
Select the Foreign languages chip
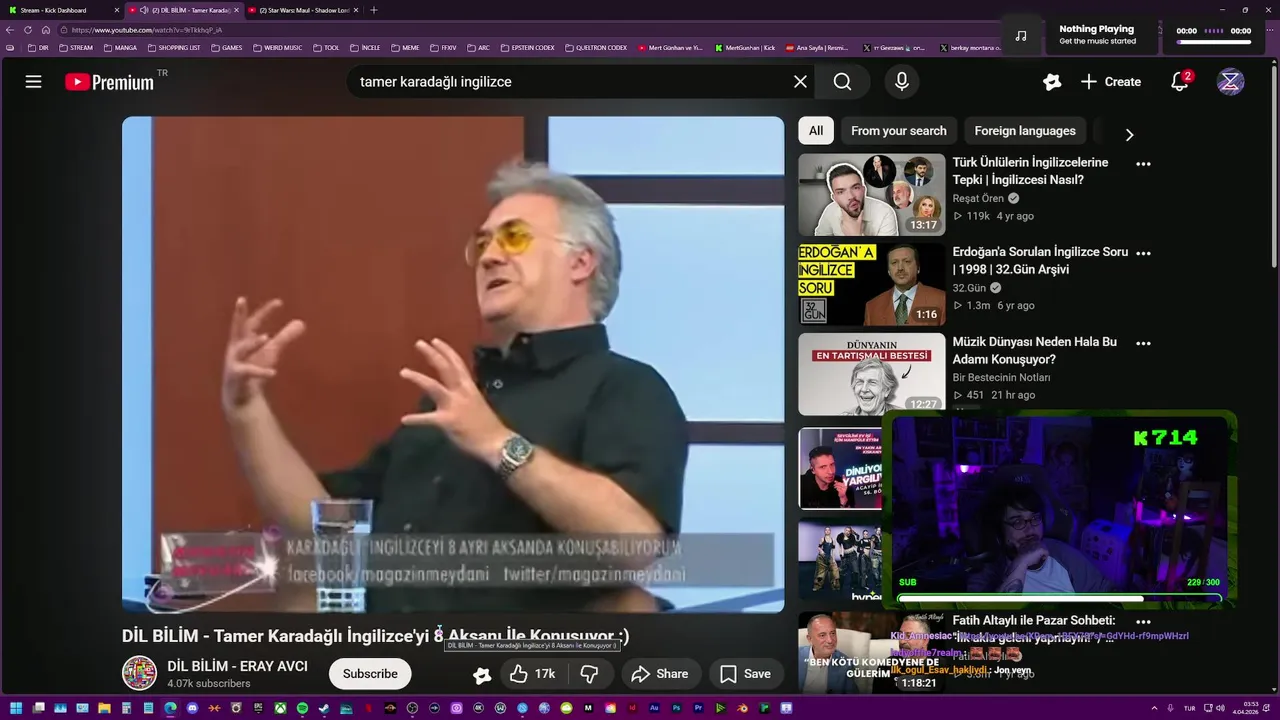point(1025,131)
